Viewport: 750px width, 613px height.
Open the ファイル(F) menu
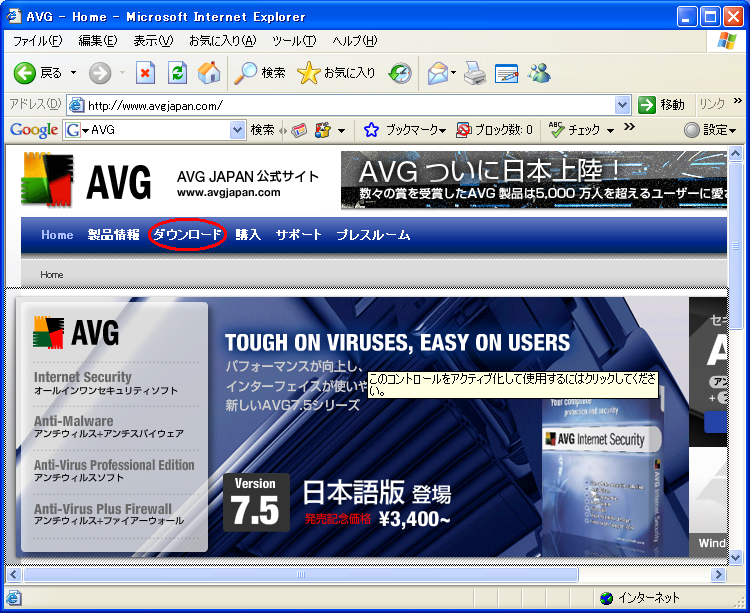(x=38, y=41)
